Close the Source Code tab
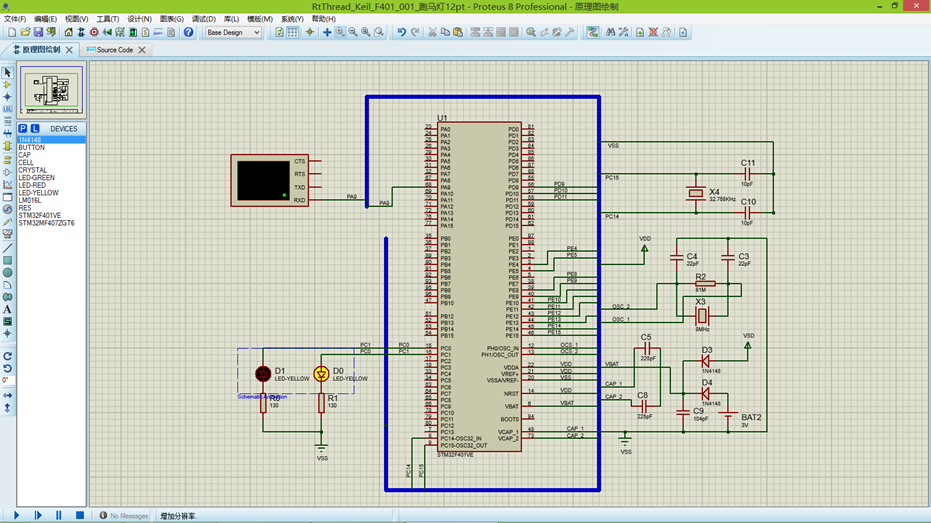Image resolution: width=931 pixels, height=523 pixels. pos(142,50)
